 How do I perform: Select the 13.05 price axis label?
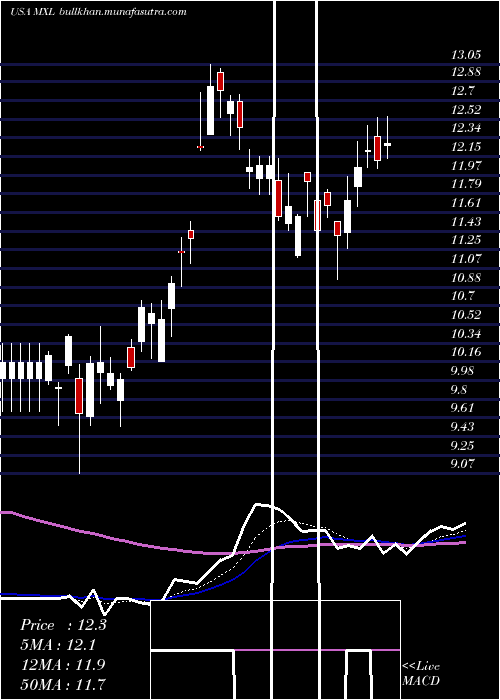tap(466, 55)
